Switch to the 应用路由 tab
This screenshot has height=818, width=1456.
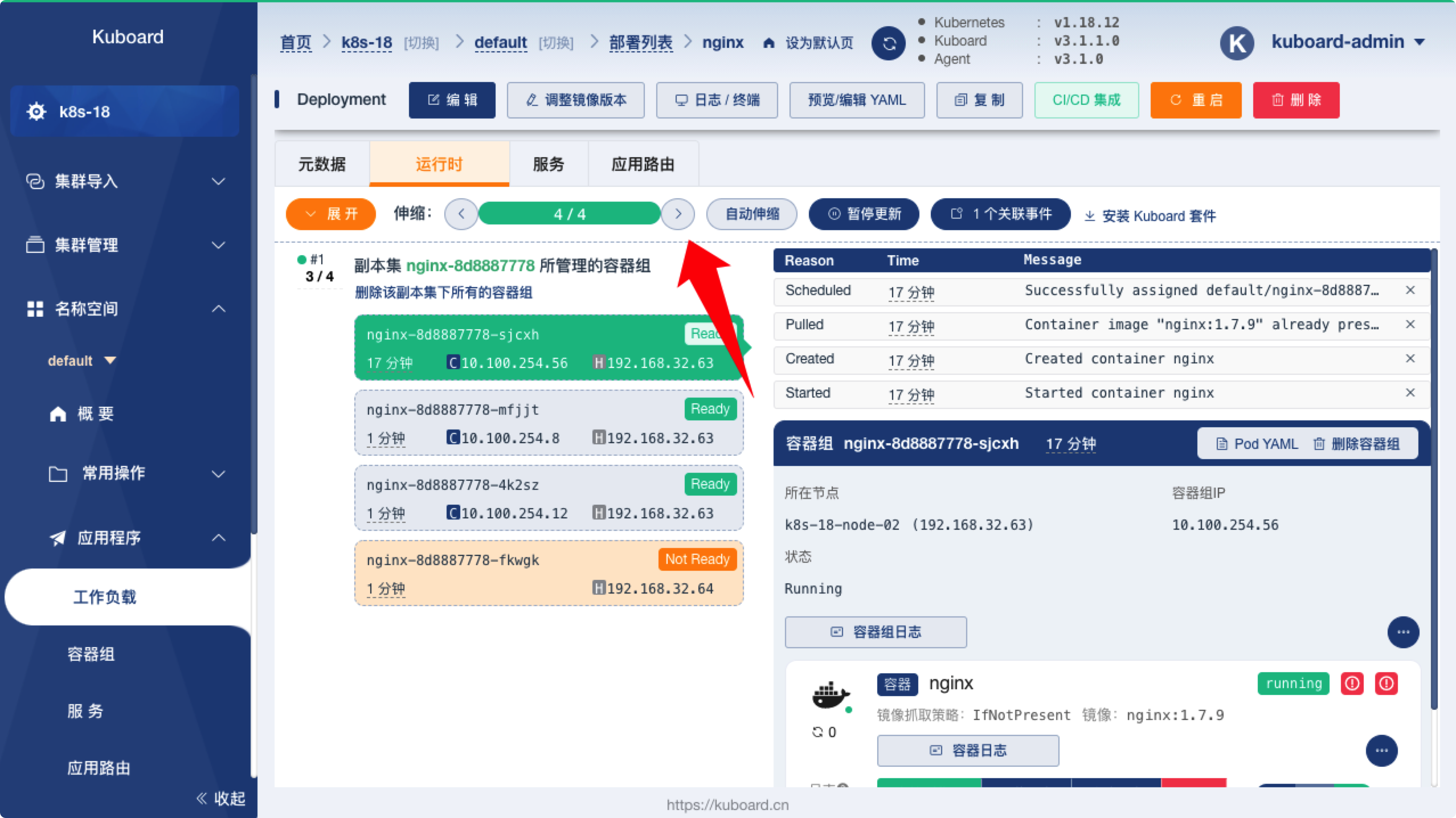pos(643,164)
